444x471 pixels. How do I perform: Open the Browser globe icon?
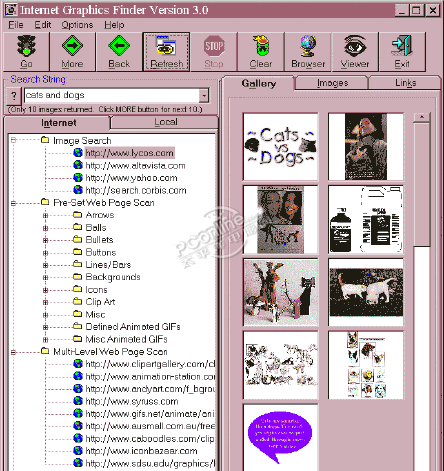tap(308, 46)
